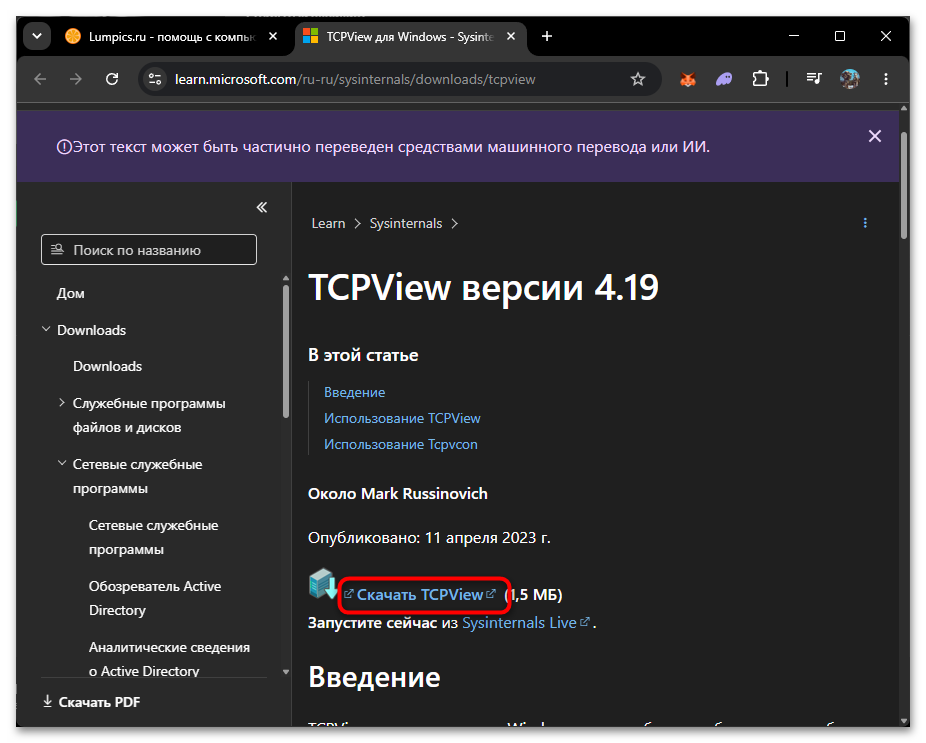
Task: Open Аналитические сведения о Active Directory
Action: [169, 659]
